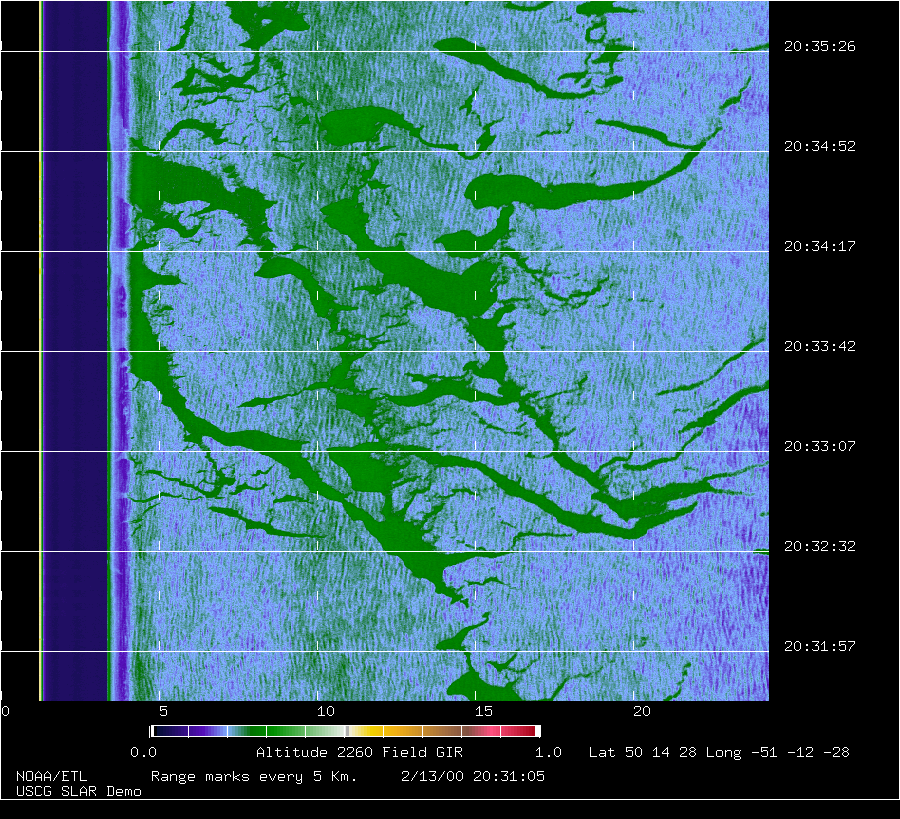Click the range axis label 5
The width and height of the screenshot is (900, 819).
click(x=164, y=711)
